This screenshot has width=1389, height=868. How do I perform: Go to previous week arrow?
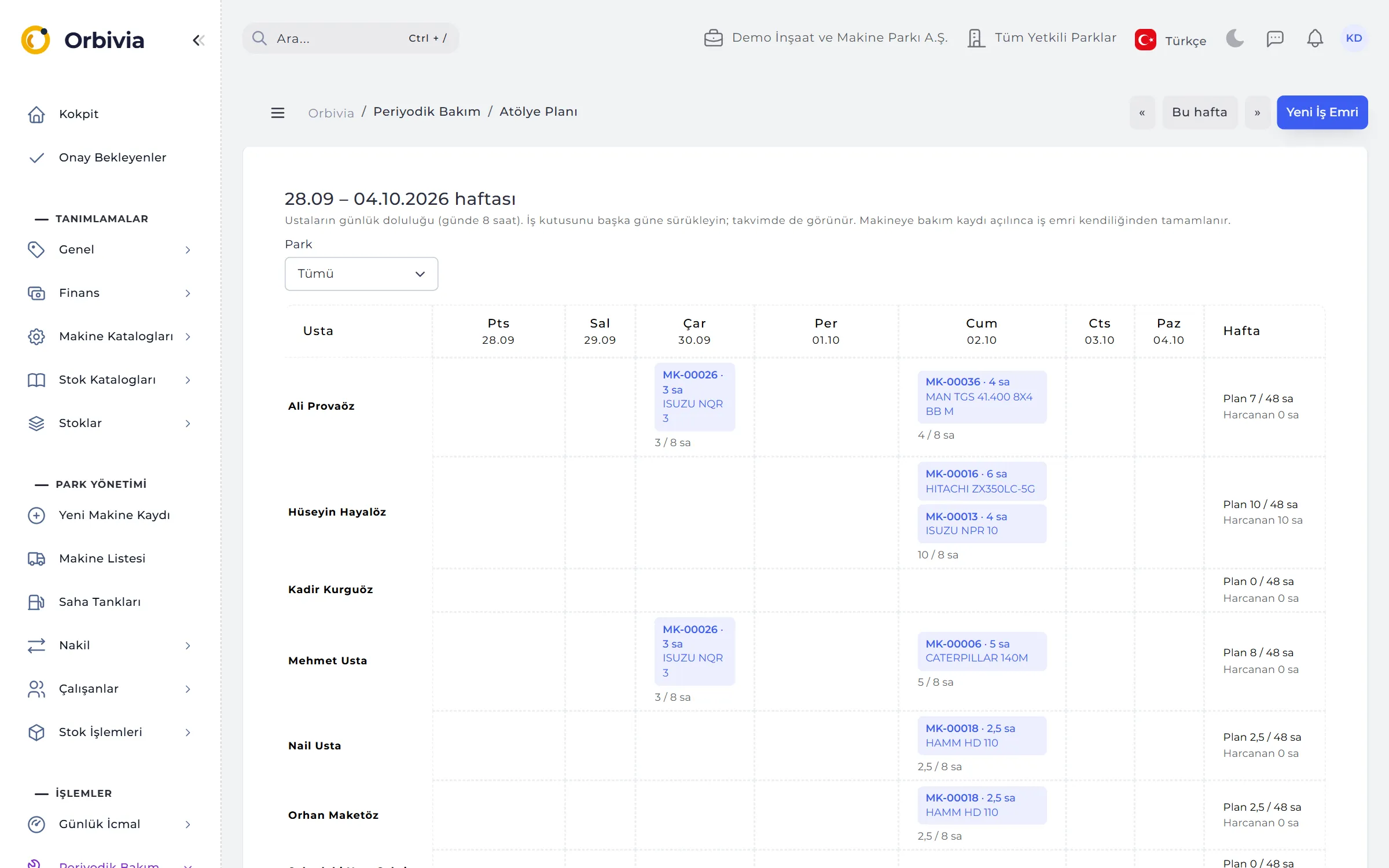[1142, 112]
